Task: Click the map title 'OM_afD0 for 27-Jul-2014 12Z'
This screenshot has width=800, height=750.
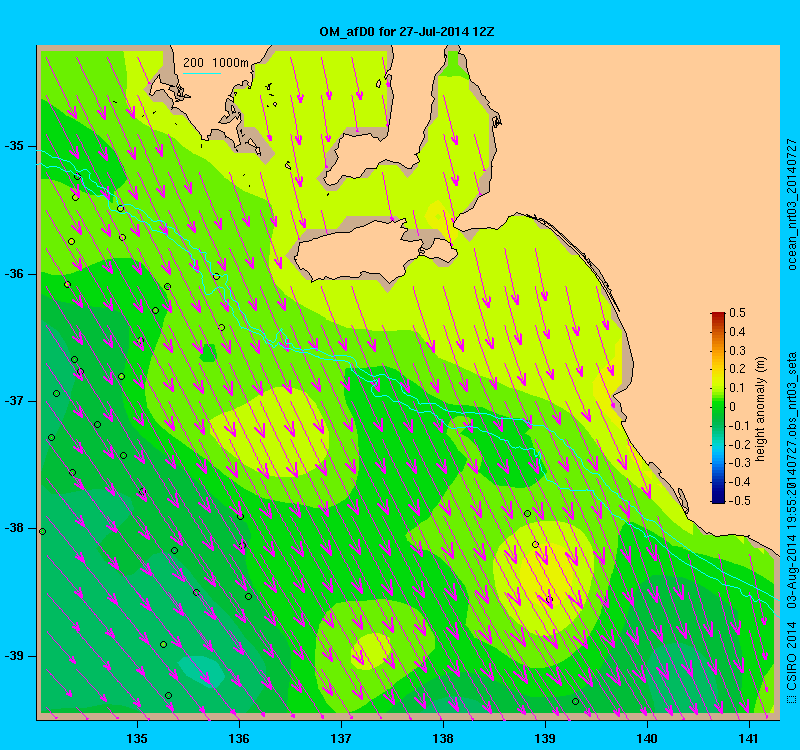Action: click(407, 32)
